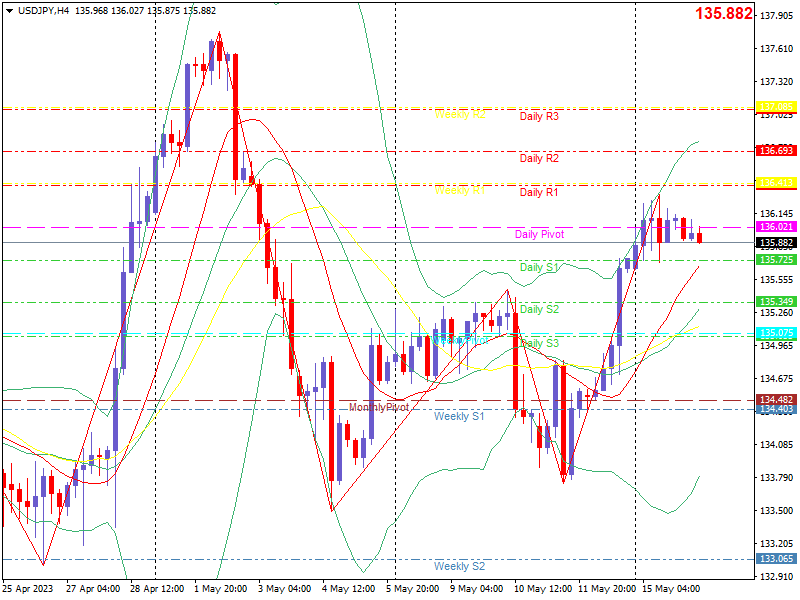The height and width of the screenshot is (600, 800).
Task: Select the magenta 136.021 pivot price tag
Action: tap(776, 227)
